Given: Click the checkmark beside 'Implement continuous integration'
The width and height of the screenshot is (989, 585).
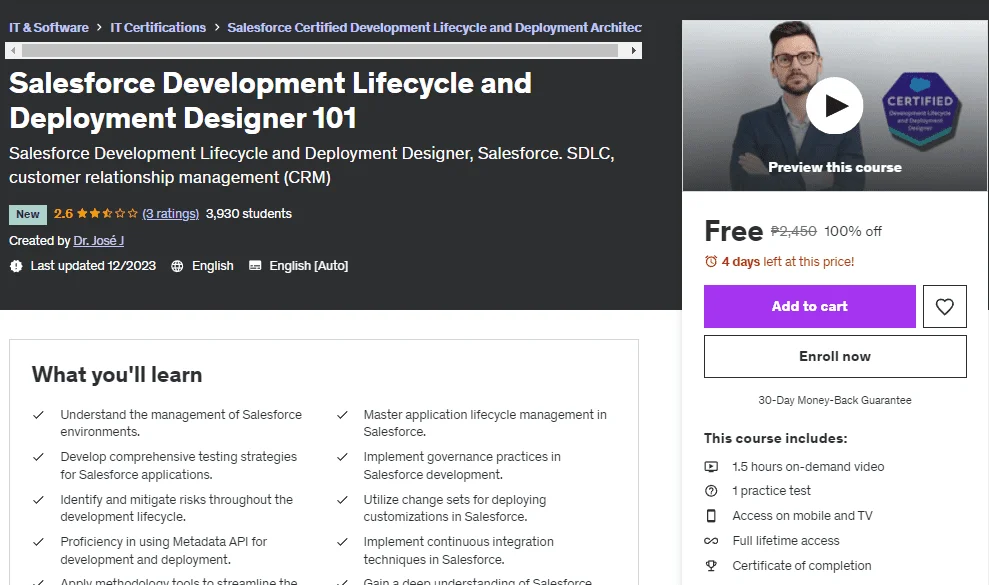Looking at the screenshot, I should 342,542.
